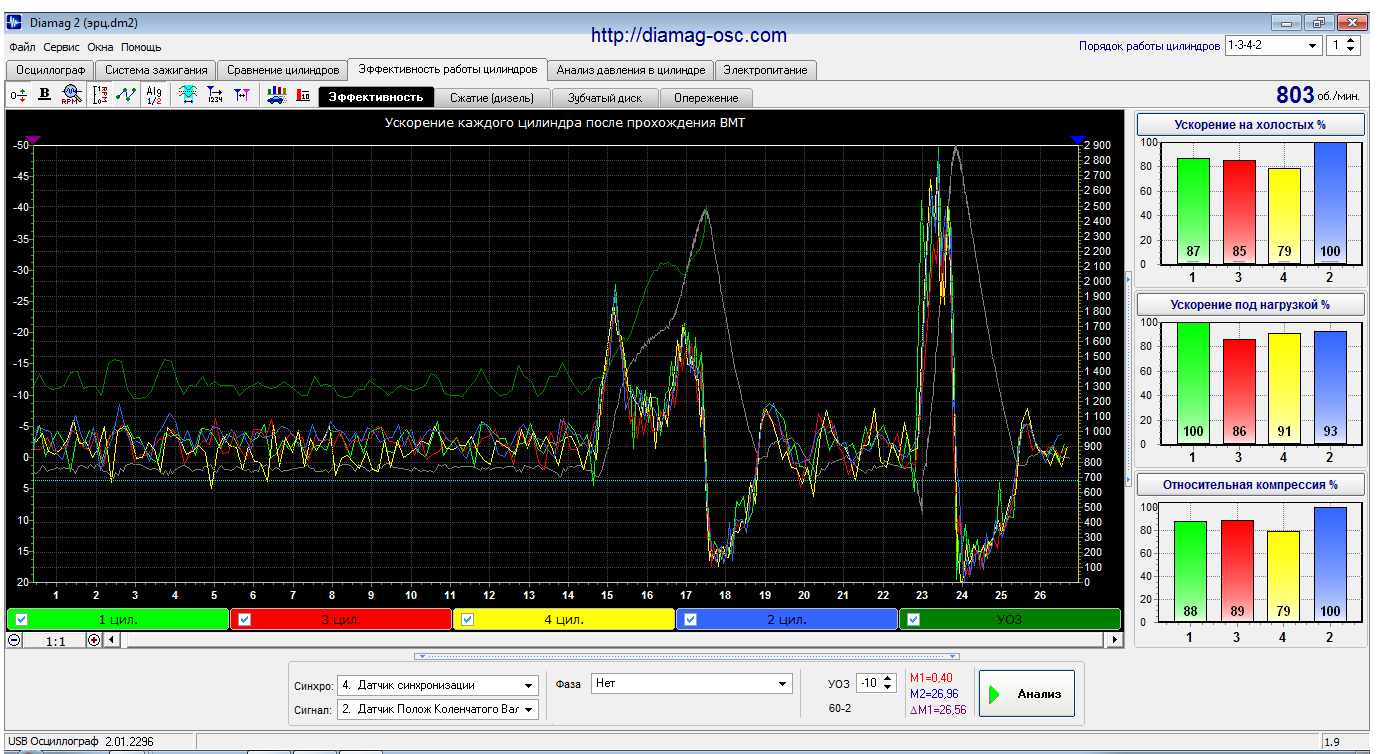Click the red bar with number icon

tap(303, 95)
